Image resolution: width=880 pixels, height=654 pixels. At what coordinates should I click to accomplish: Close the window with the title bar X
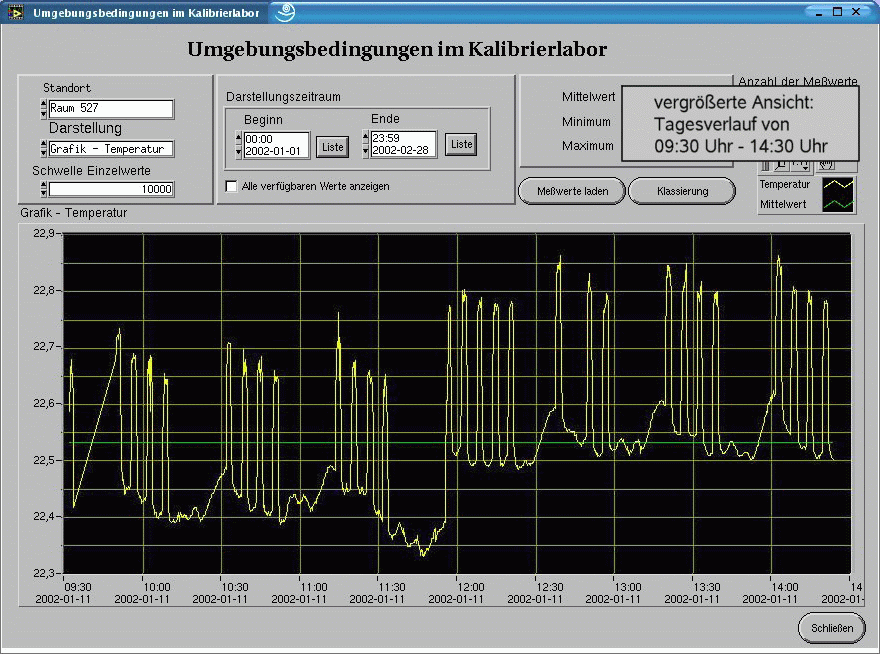(856, 12)
